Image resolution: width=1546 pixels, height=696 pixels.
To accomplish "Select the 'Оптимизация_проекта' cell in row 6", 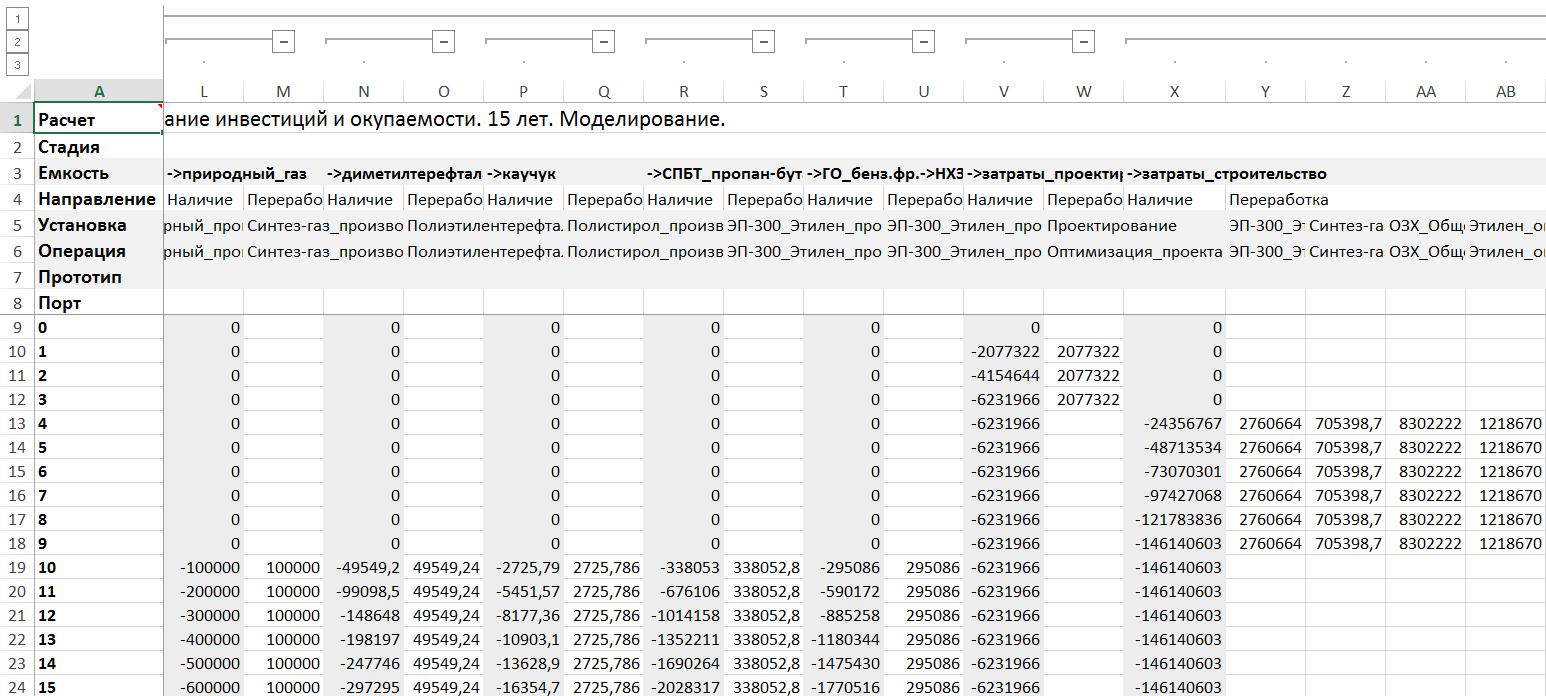I will click(x=1134, y=252).
